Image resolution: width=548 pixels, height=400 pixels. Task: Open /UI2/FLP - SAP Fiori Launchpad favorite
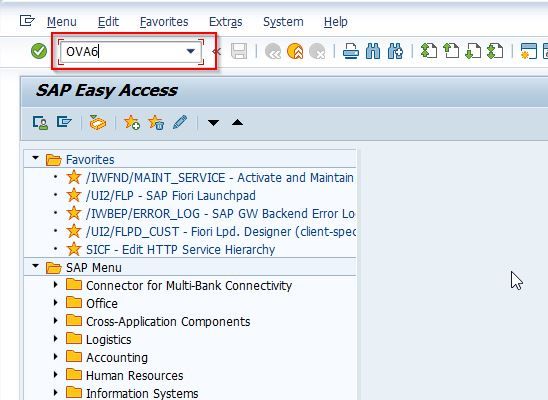click(x=171, y=196)
